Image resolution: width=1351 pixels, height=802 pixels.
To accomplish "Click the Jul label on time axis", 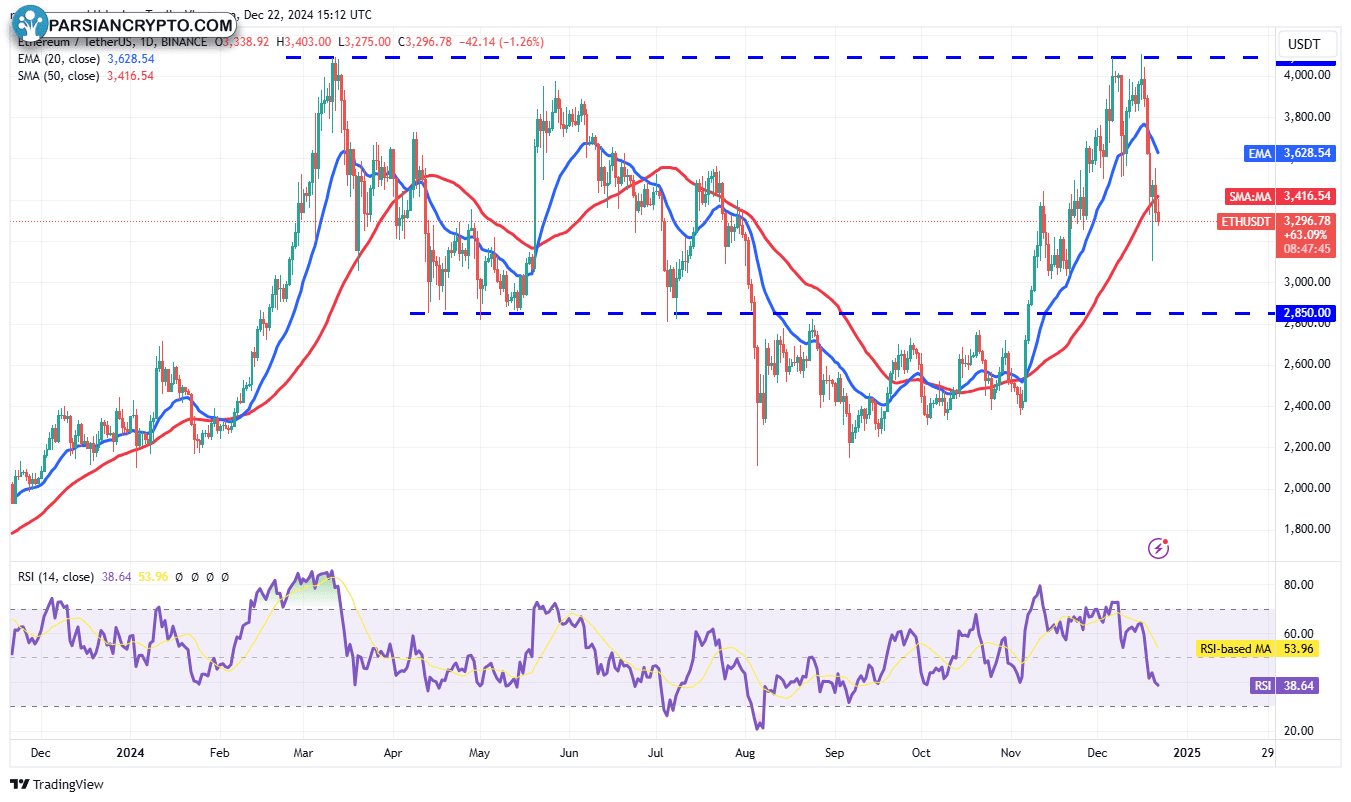I will click(656, 751).
